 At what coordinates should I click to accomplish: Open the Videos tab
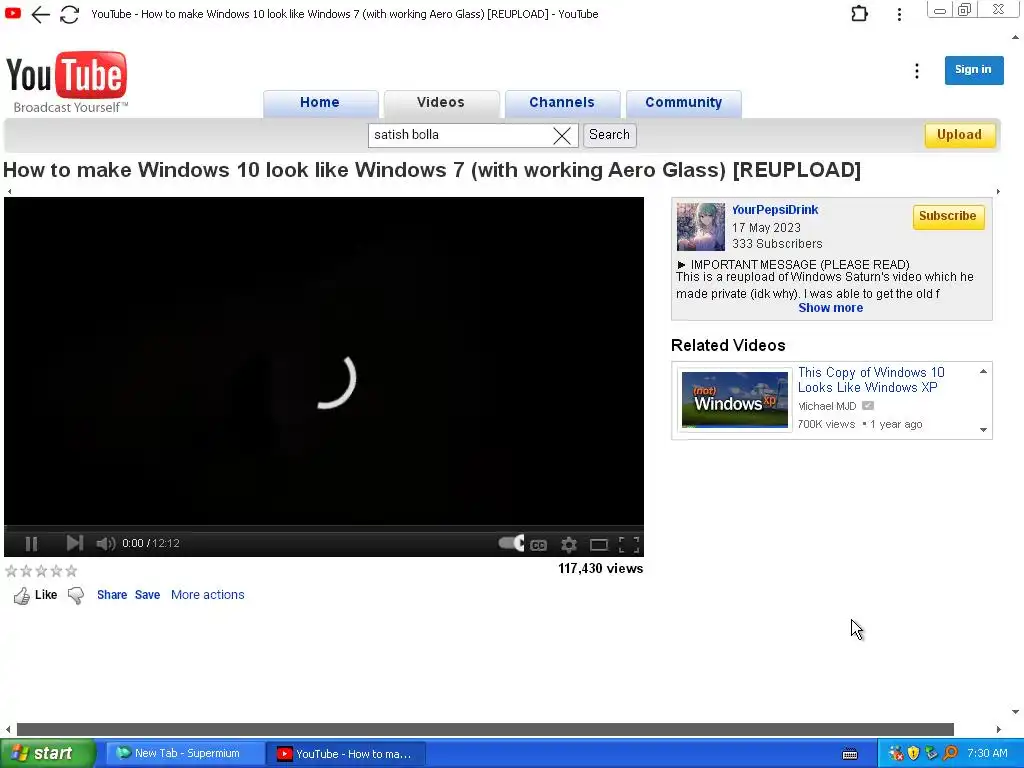point(441,103)
